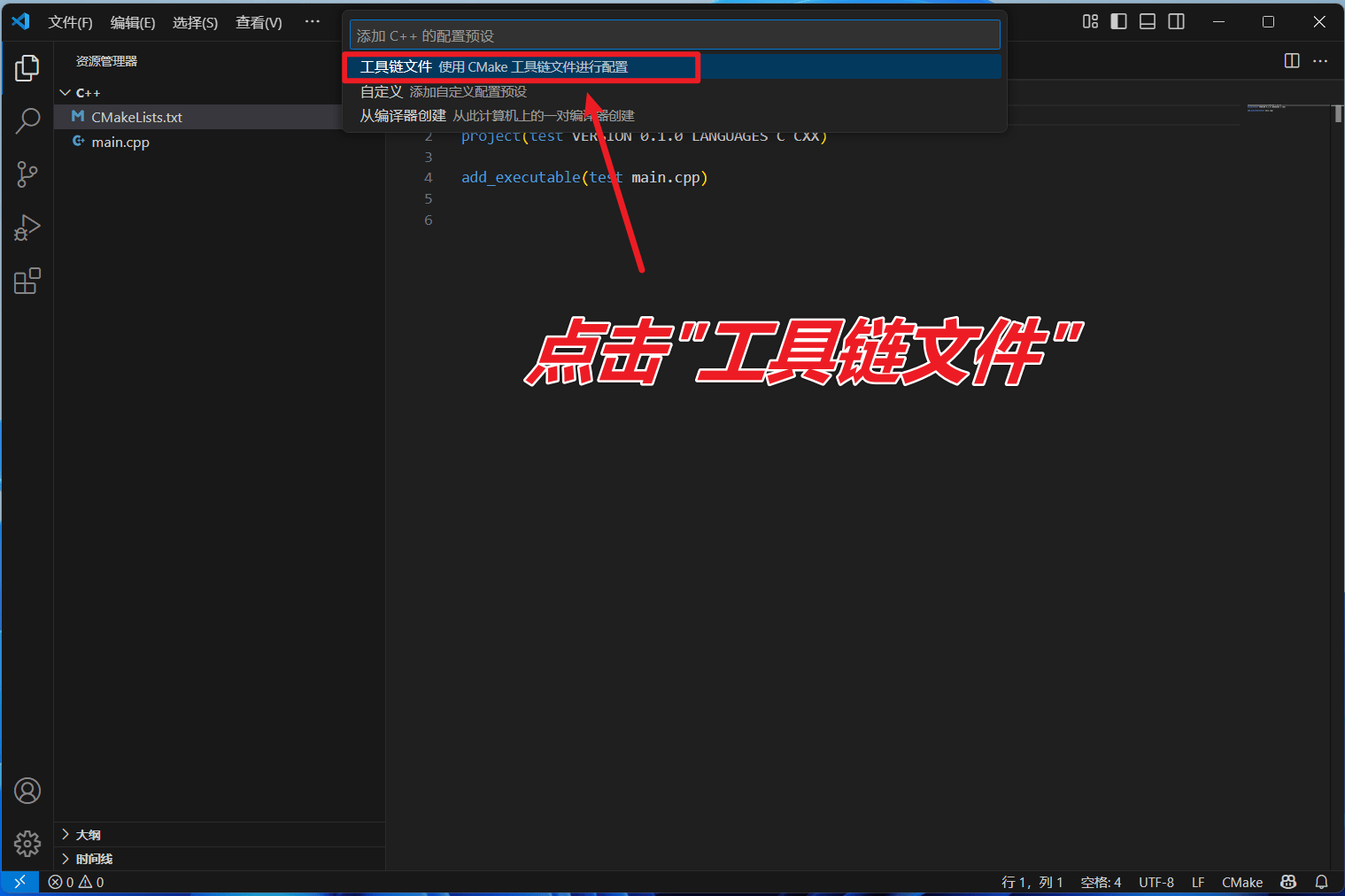Toggle the bottom panel visibility

pos(1148,22)
